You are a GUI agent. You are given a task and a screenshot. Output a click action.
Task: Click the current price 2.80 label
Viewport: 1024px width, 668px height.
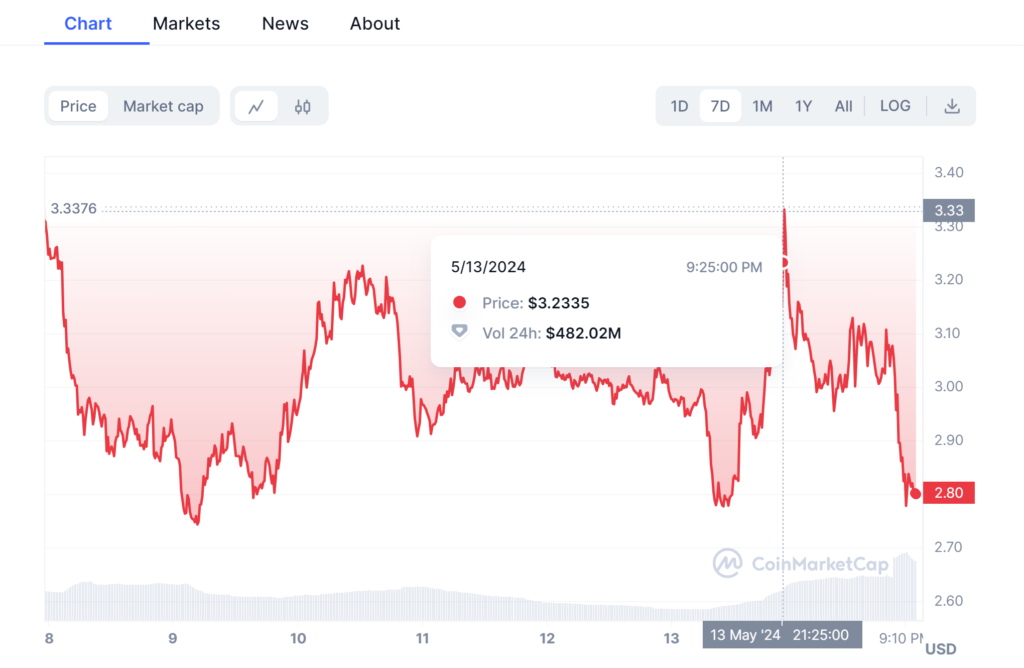click(x=948, y=492)
